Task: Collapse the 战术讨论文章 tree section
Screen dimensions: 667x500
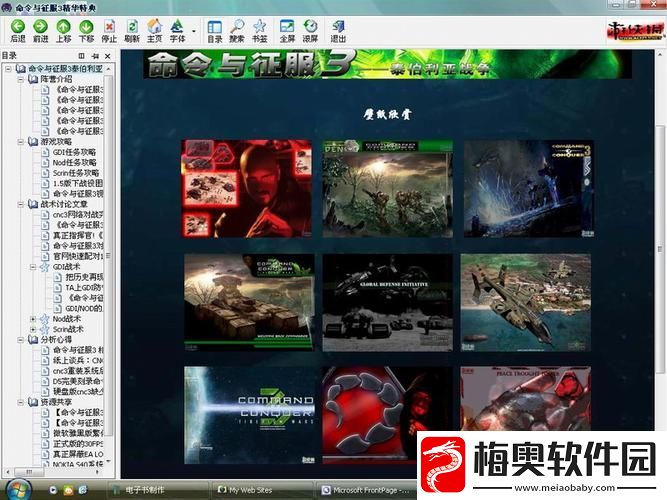Action: coord(20,204)
